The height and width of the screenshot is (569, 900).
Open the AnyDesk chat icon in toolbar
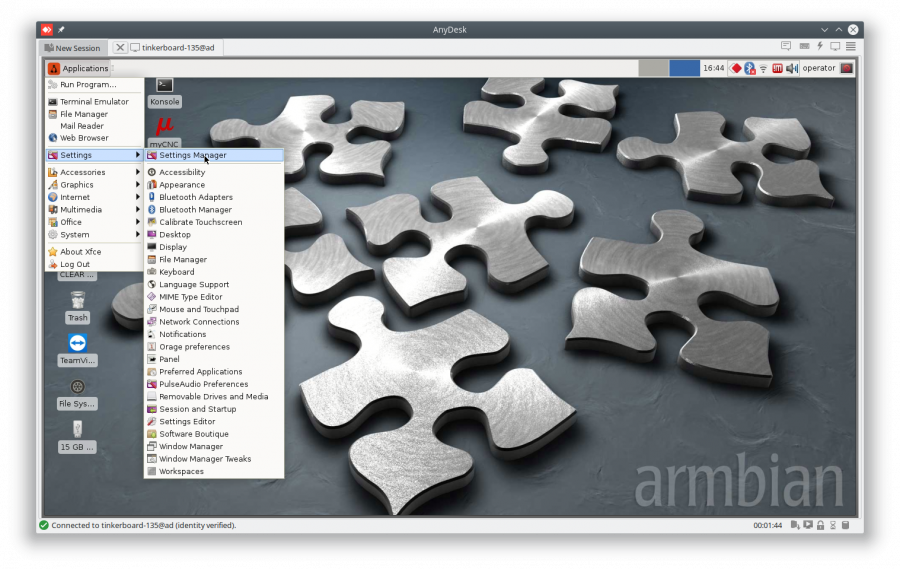coord(786,47)
